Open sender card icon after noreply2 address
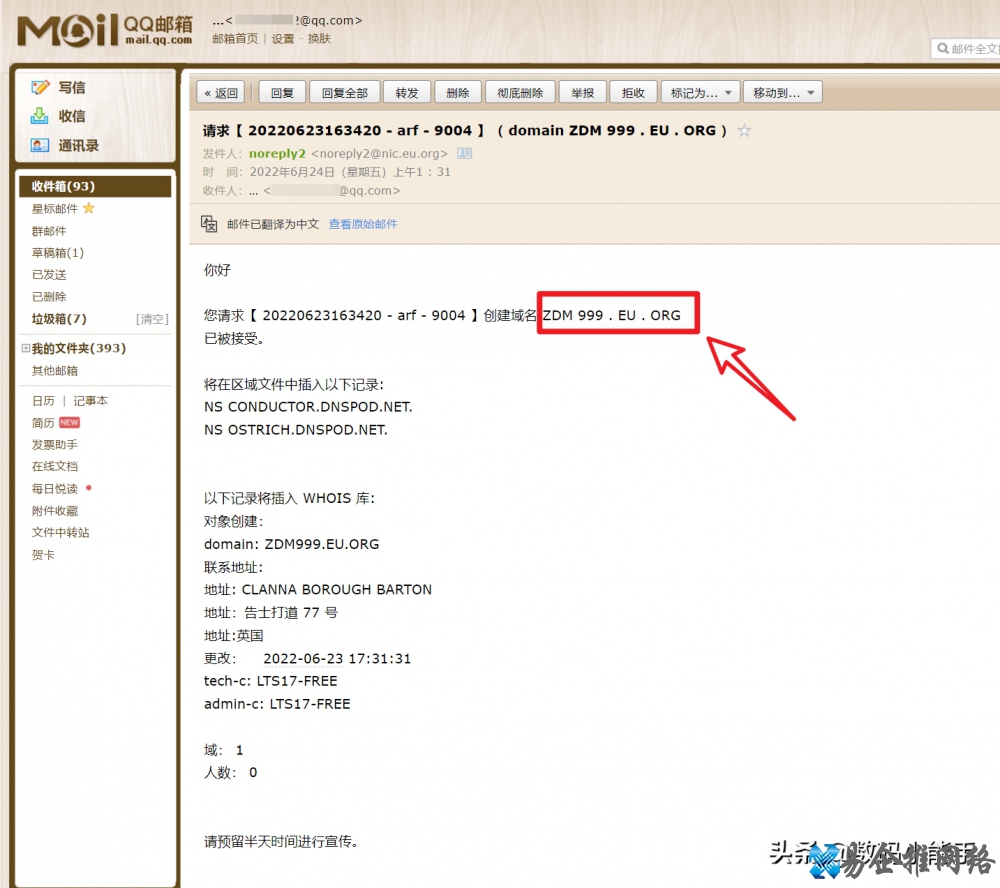This screenshot has width=1000, height=888. pos(463,153)
